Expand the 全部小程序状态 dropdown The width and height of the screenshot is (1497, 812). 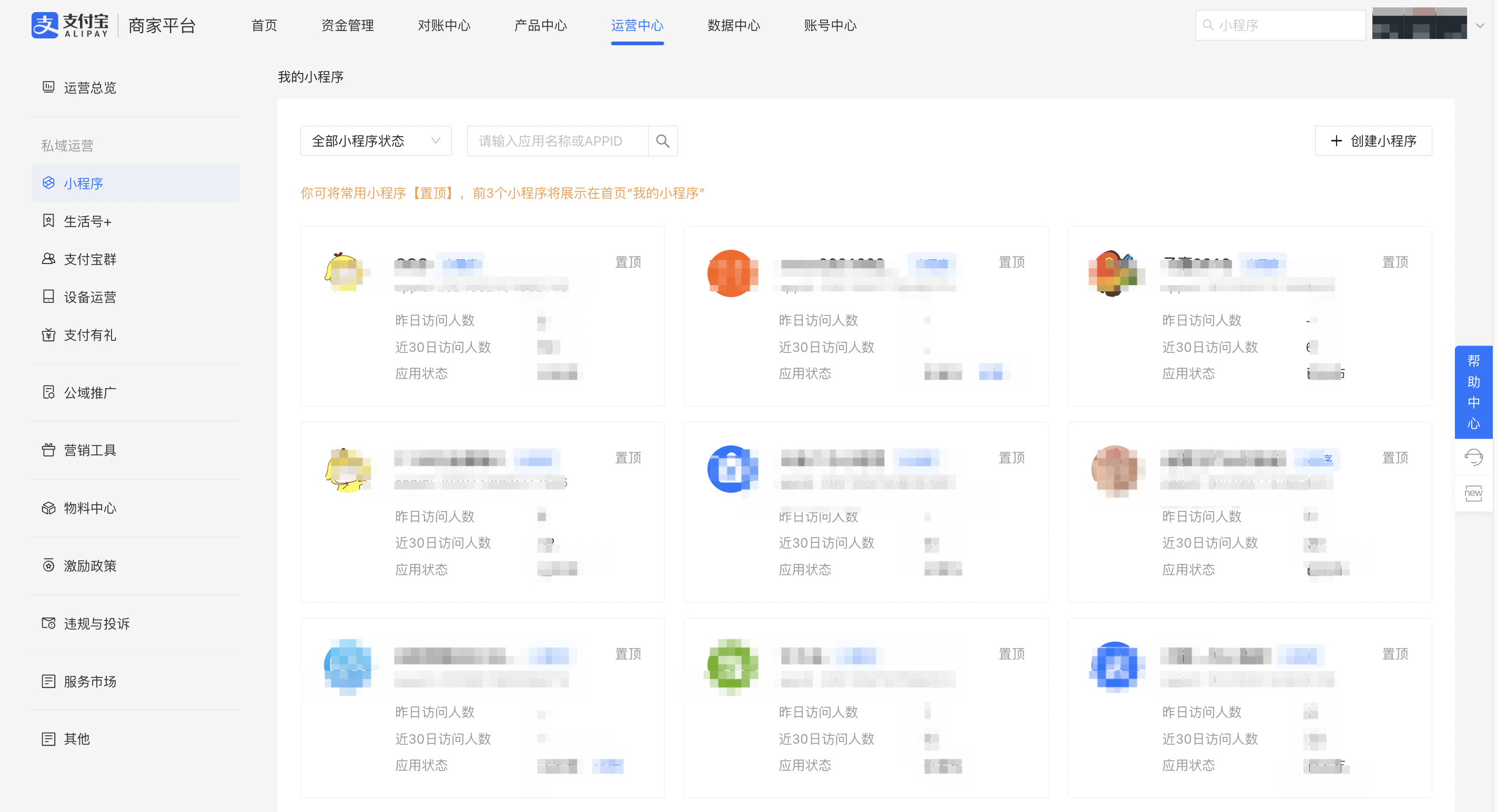pos(376,141)
